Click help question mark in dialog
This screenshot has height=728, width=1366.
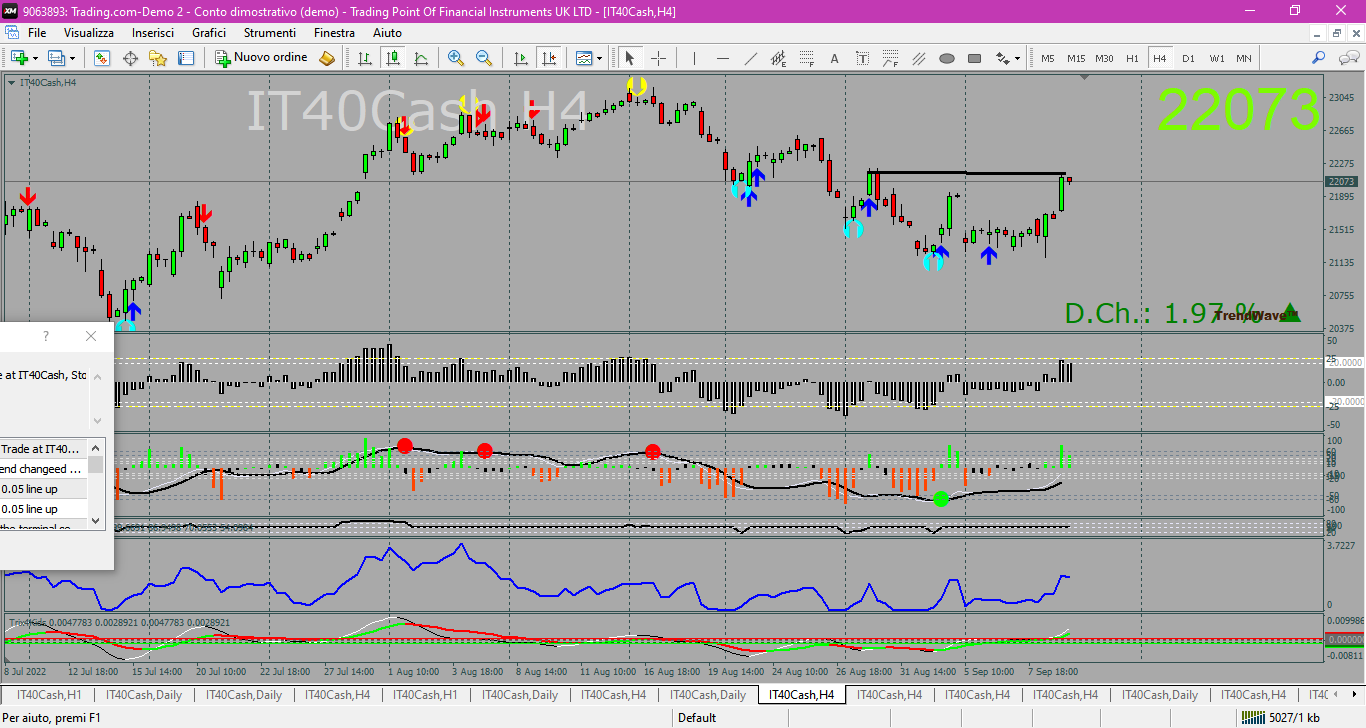coord(45,336)
